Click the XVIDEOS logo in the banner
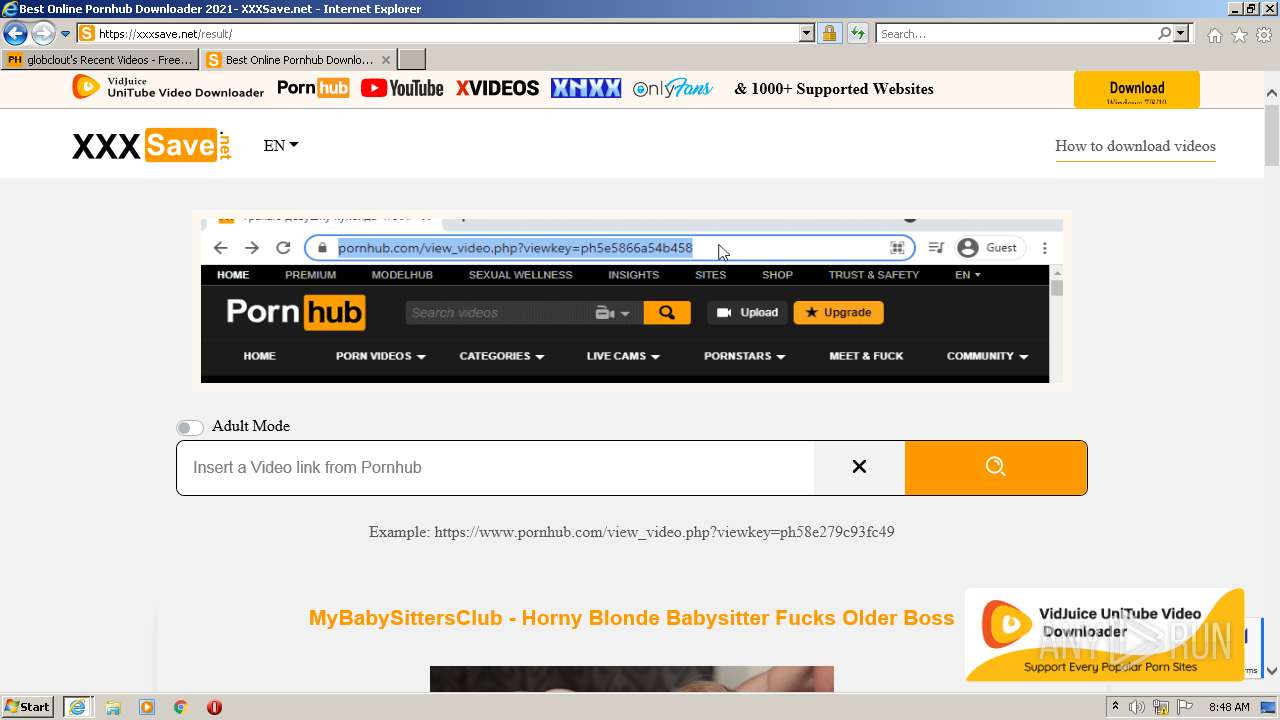 (497, 88)
